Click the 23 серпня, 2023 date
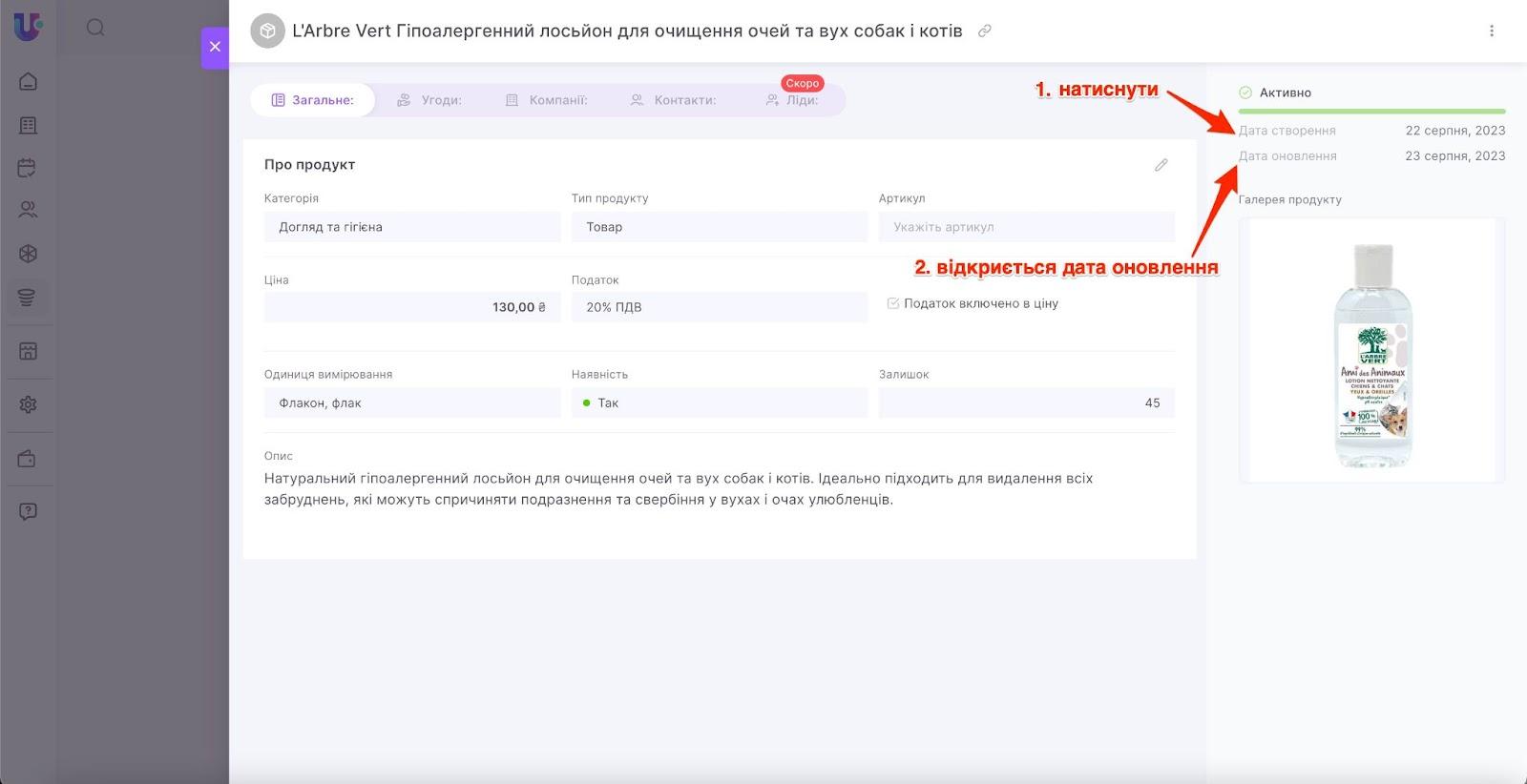 1455,155
